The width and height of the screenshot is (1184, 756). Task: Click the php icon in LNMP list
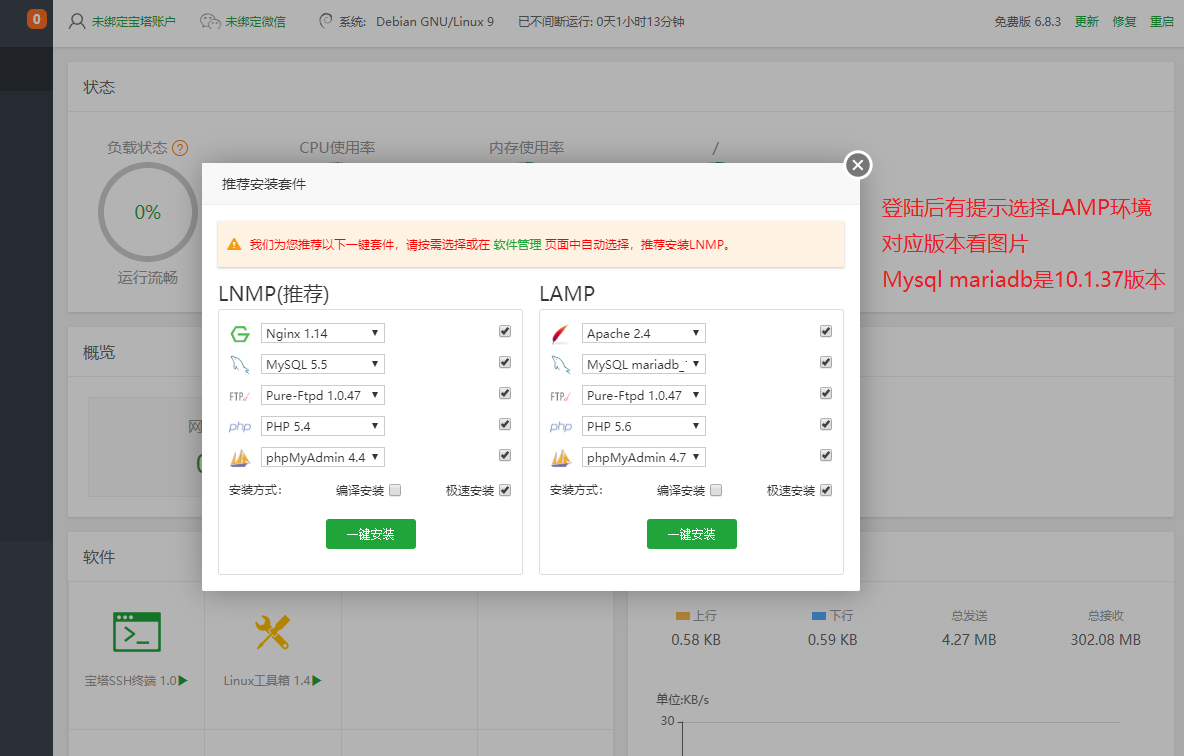click(239, 427)
